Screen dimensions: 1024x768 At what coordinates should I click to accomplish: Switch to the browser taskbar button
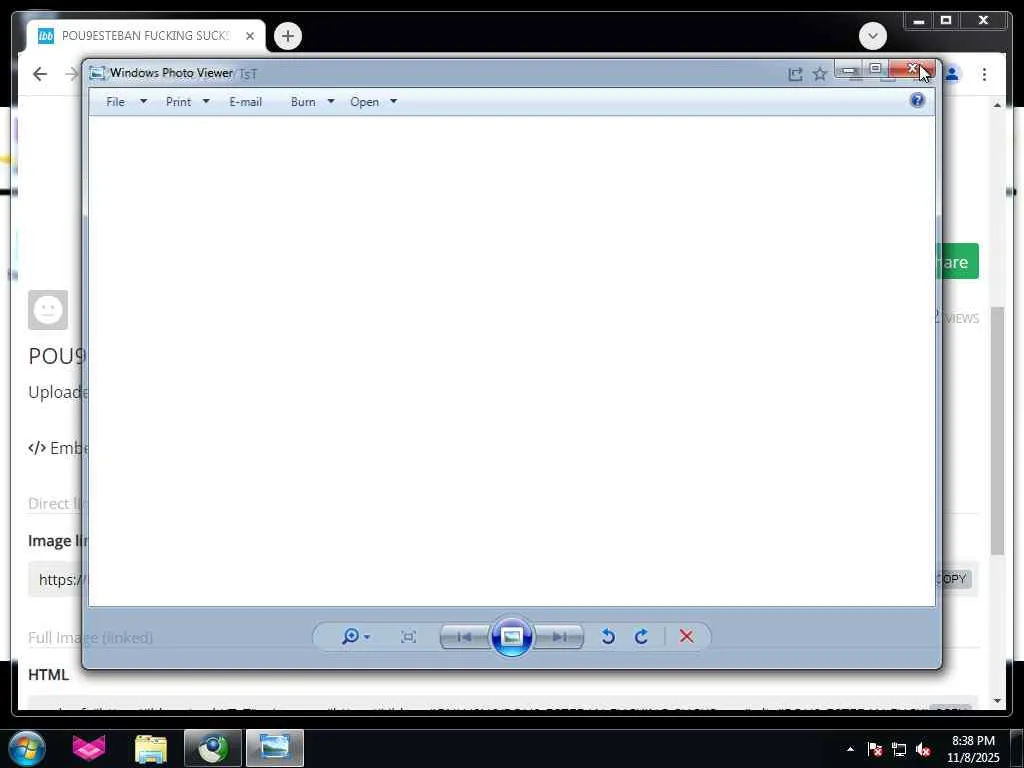[213, 748]
